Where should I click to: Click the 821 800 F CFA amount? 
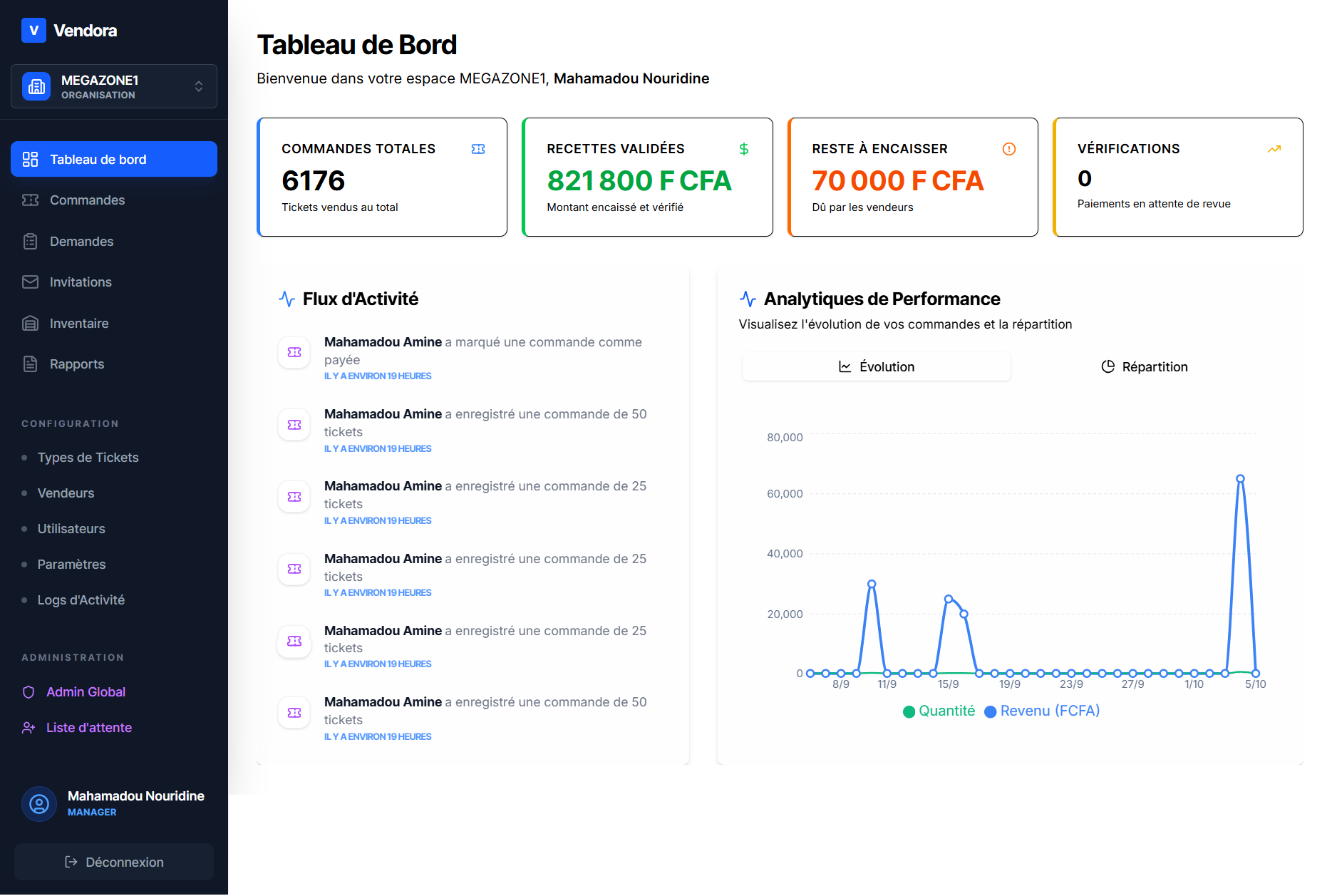639,181
